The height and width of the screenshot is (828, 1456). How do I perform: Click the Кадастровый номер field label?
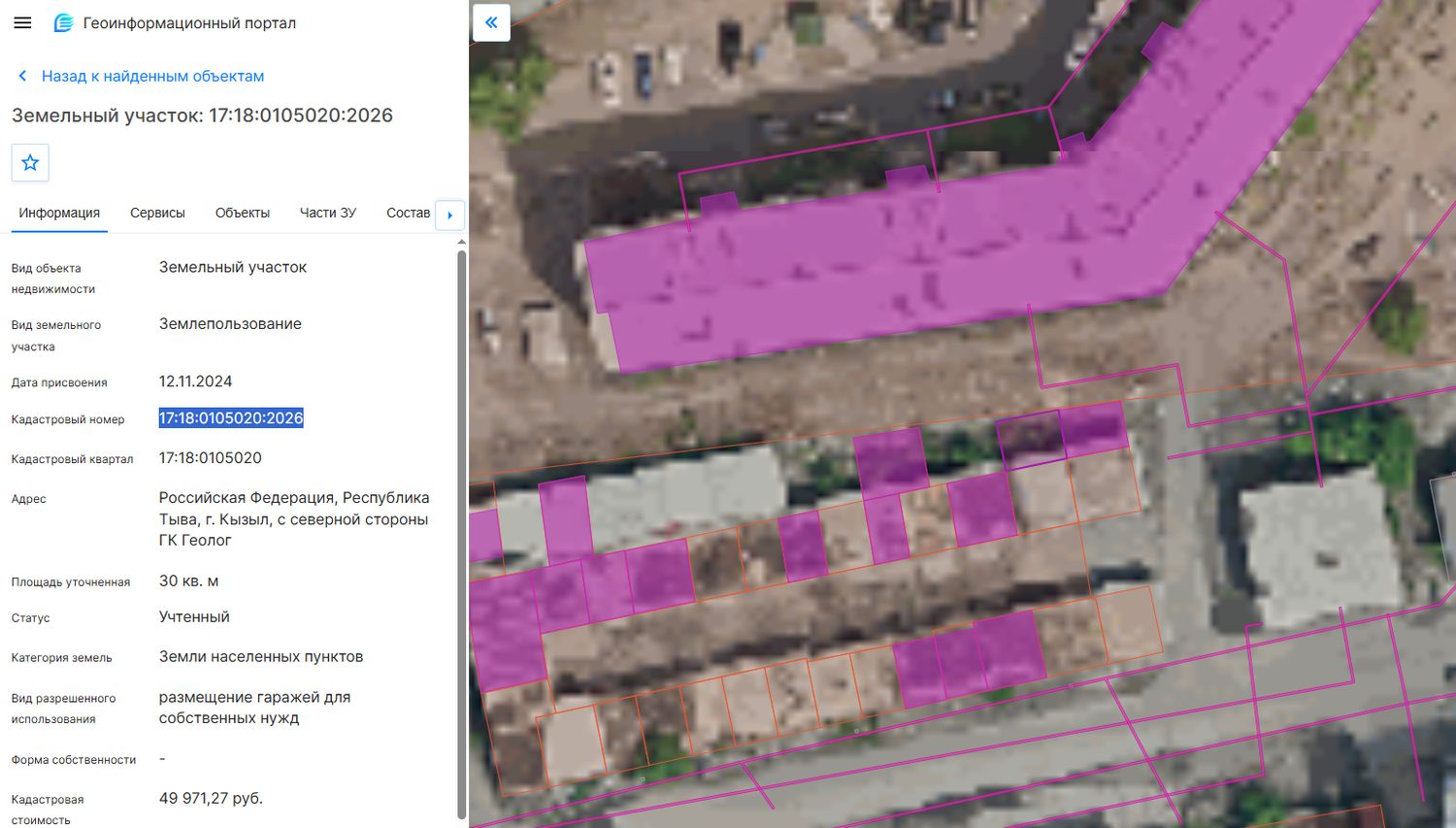pyautogui.click(x=68, y=419)
